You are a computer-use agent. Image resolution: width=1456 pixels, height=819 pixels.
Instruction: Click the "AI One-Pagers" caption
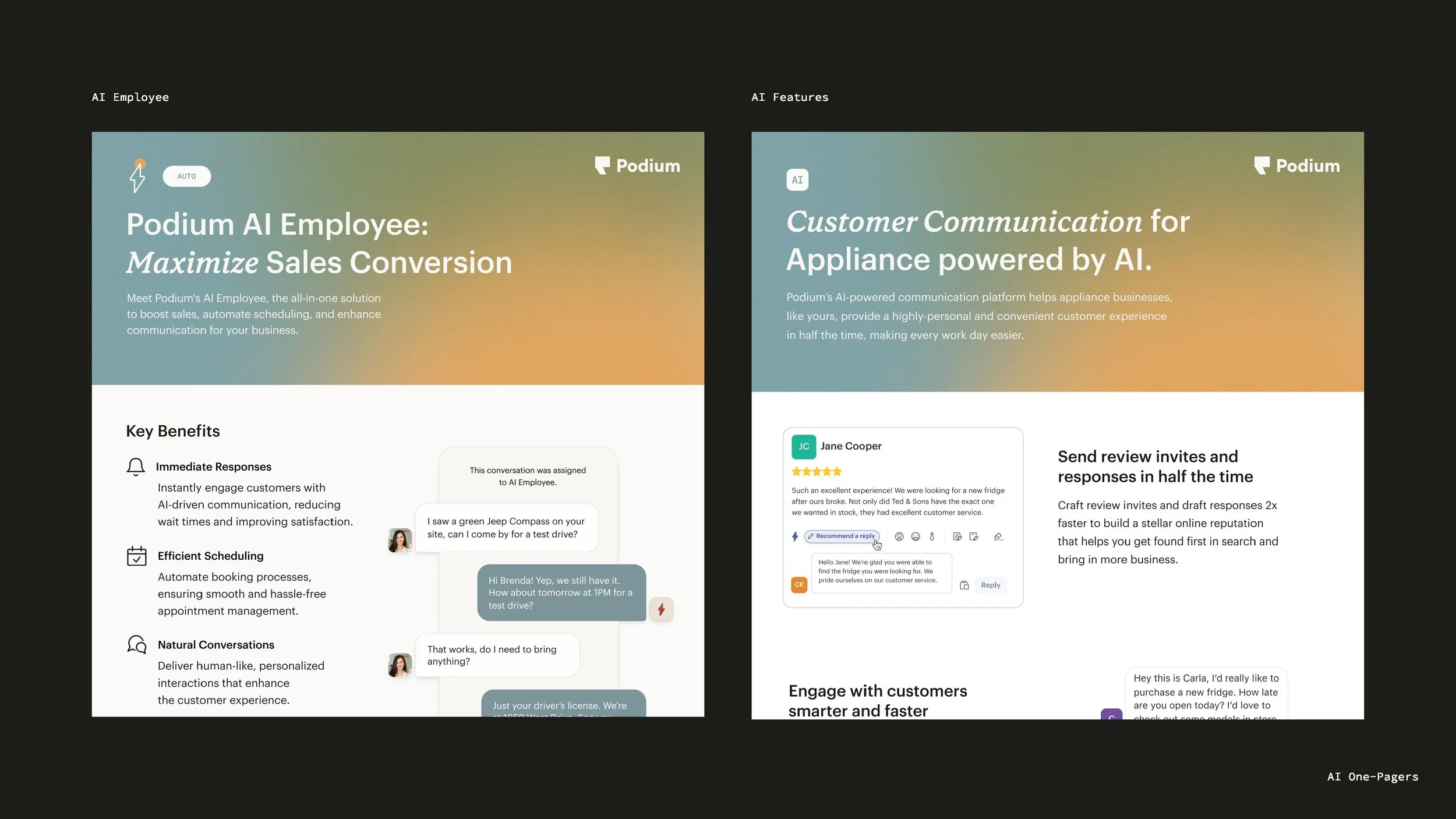(1373, 776)
